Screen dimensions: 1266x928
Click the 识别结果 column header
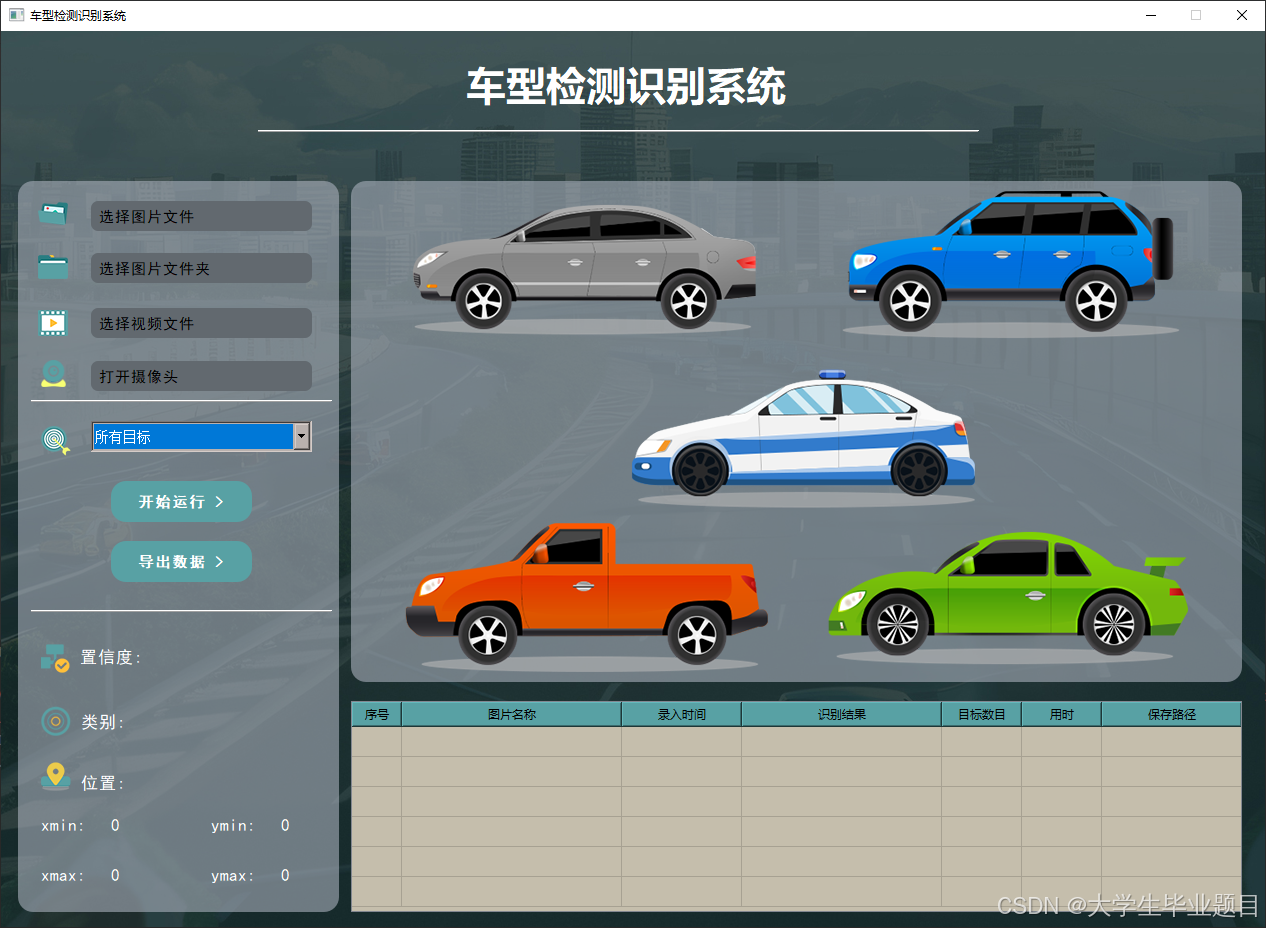click(x=842, y=714)
